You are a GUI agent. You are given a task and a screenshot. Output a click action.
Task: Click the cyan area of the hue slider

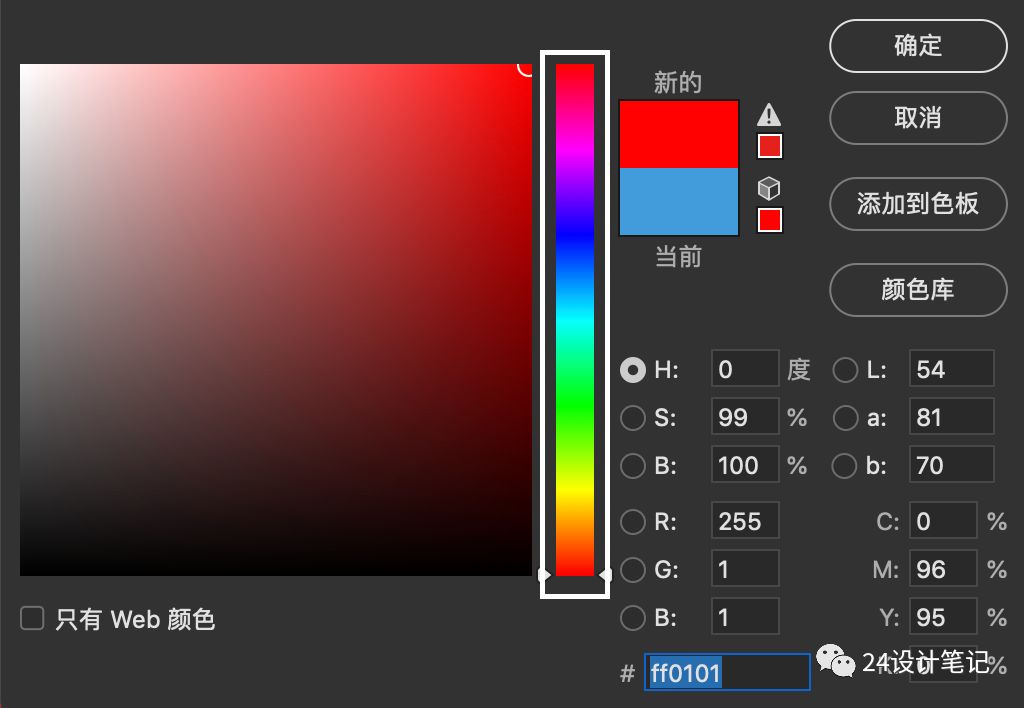[x=575, y=320]
